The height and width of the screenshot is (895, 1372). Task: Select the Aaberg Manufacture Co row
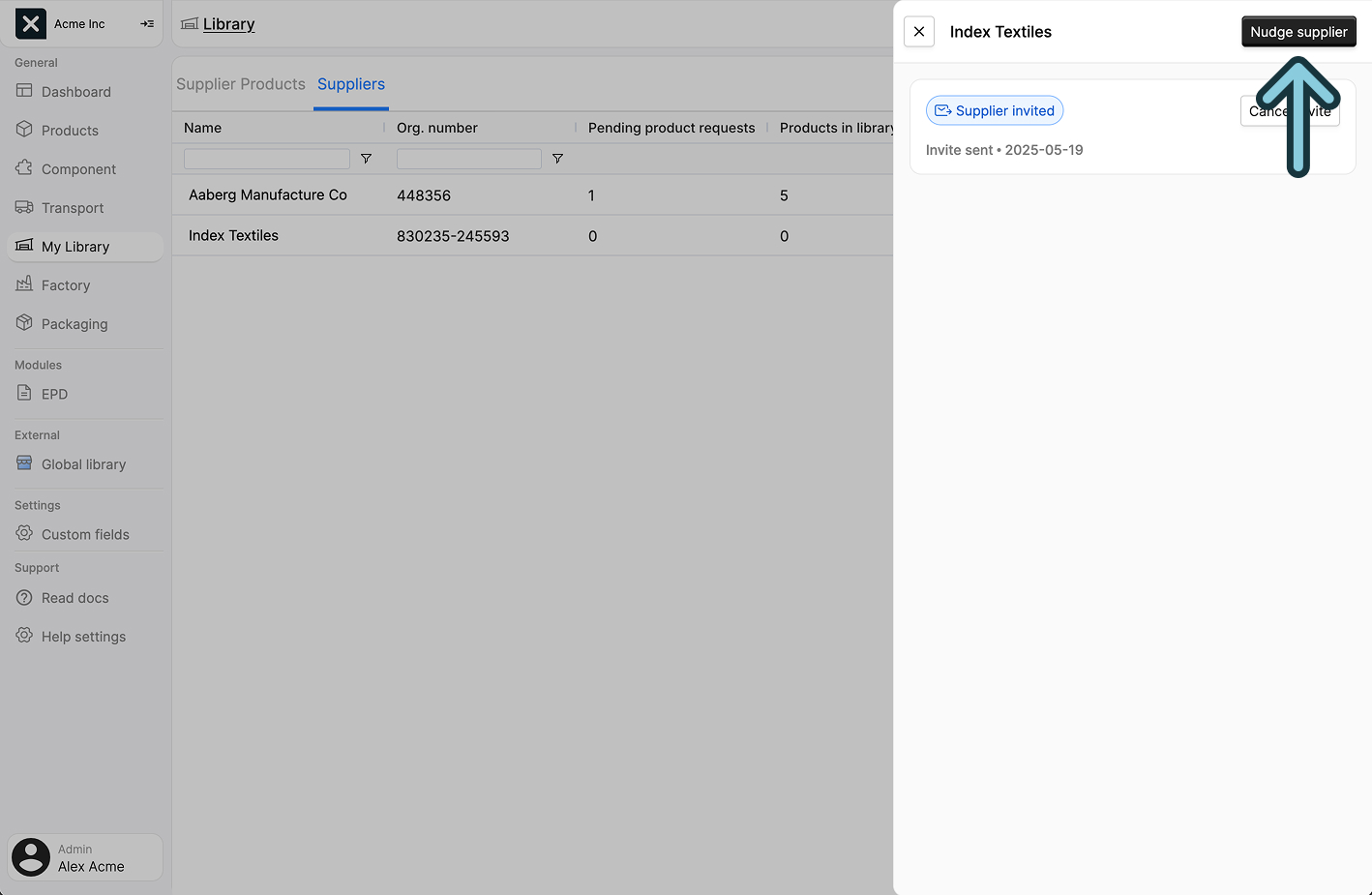tap(267, 195)
